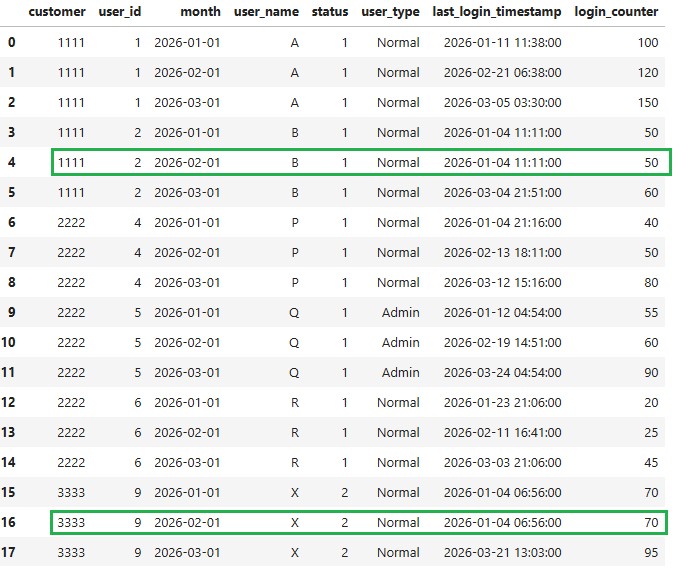Viewport: 686px width, 568px height.
Task: Select login counter value 150
Action: 648,102
